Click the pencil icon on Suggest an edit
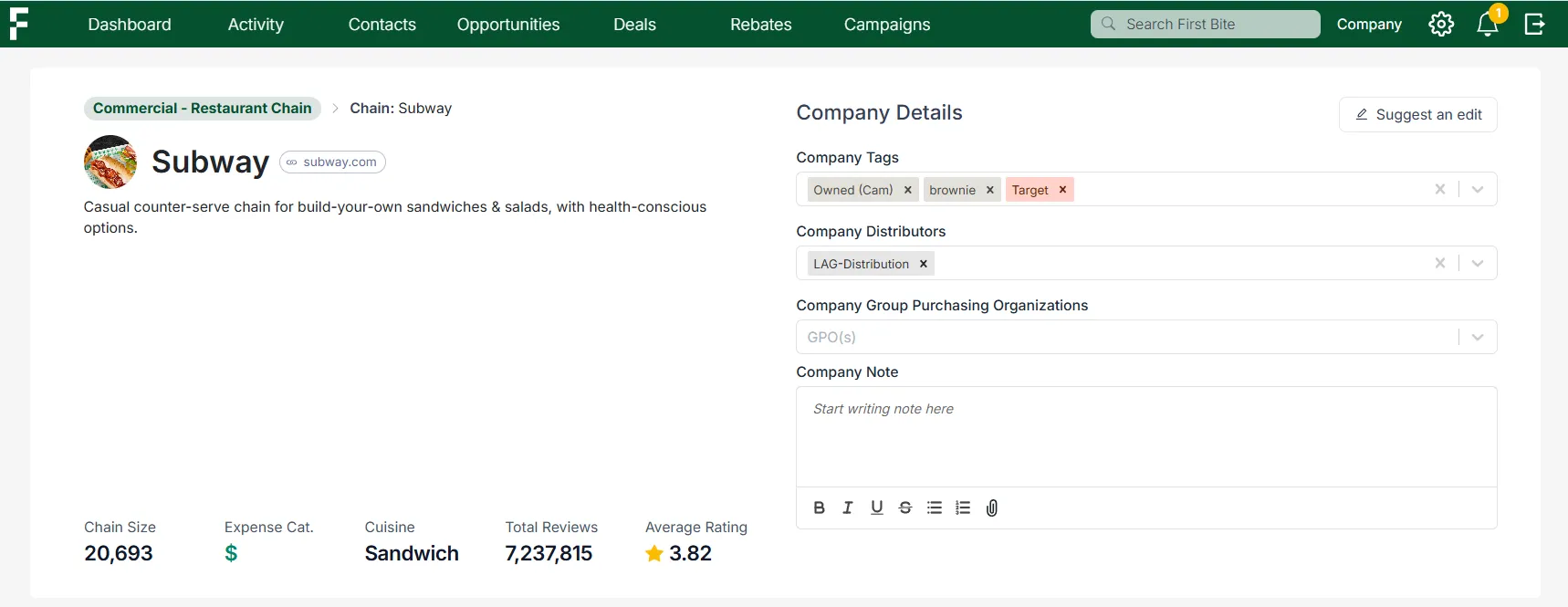 1362,114
